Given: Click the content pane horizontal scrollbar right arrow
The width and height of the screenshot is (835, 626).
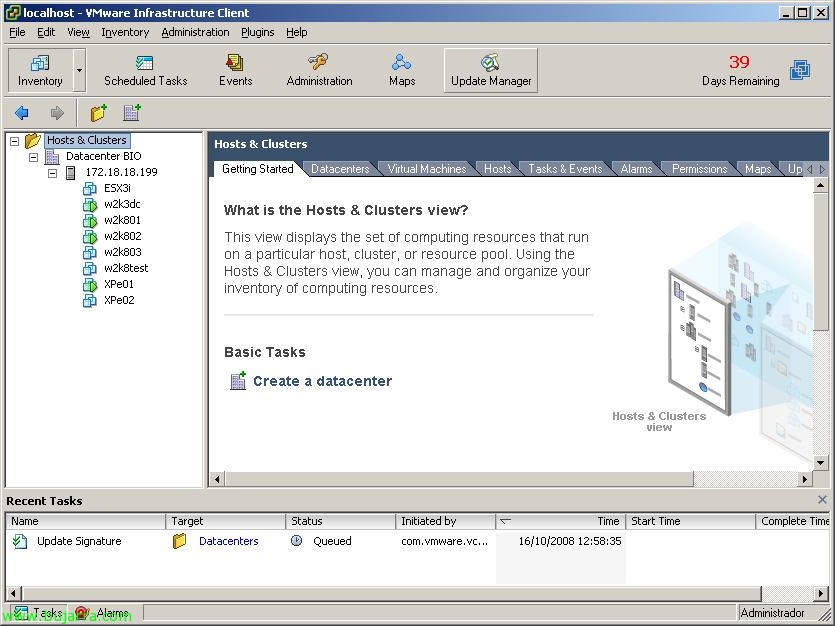Looking at the screenshot, I should (x=804, y=479).
